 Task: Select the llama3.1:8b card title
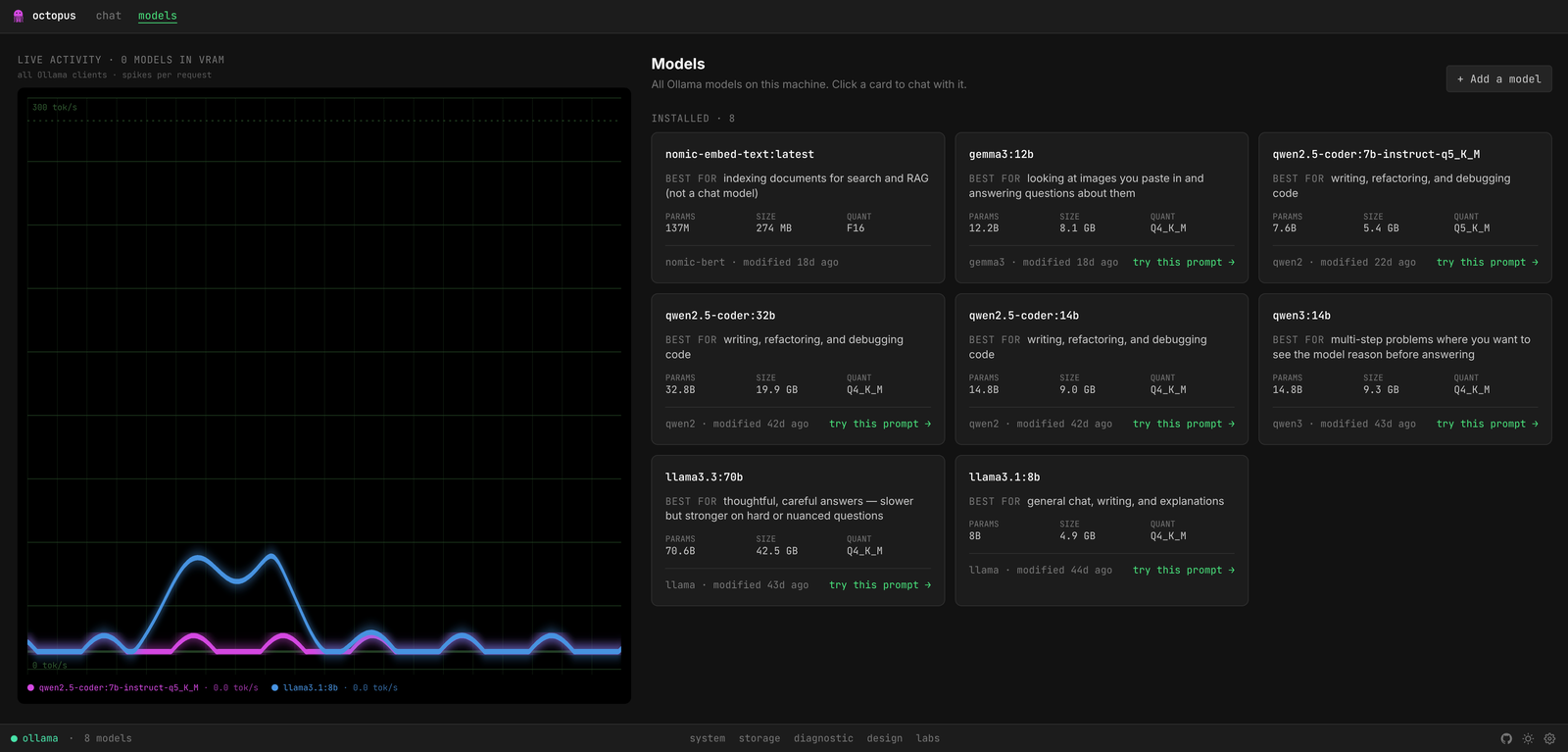pyautogui.click(x=1004, y=477)
